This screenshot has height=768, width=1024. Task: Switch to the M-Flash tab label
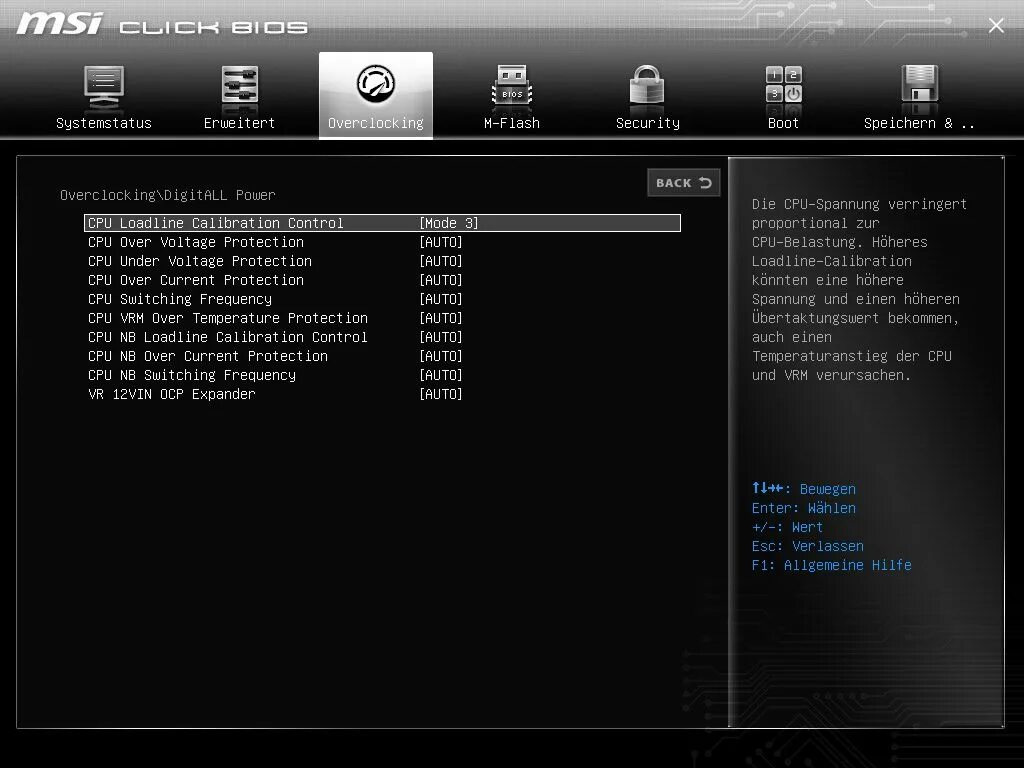coord(512,123)
